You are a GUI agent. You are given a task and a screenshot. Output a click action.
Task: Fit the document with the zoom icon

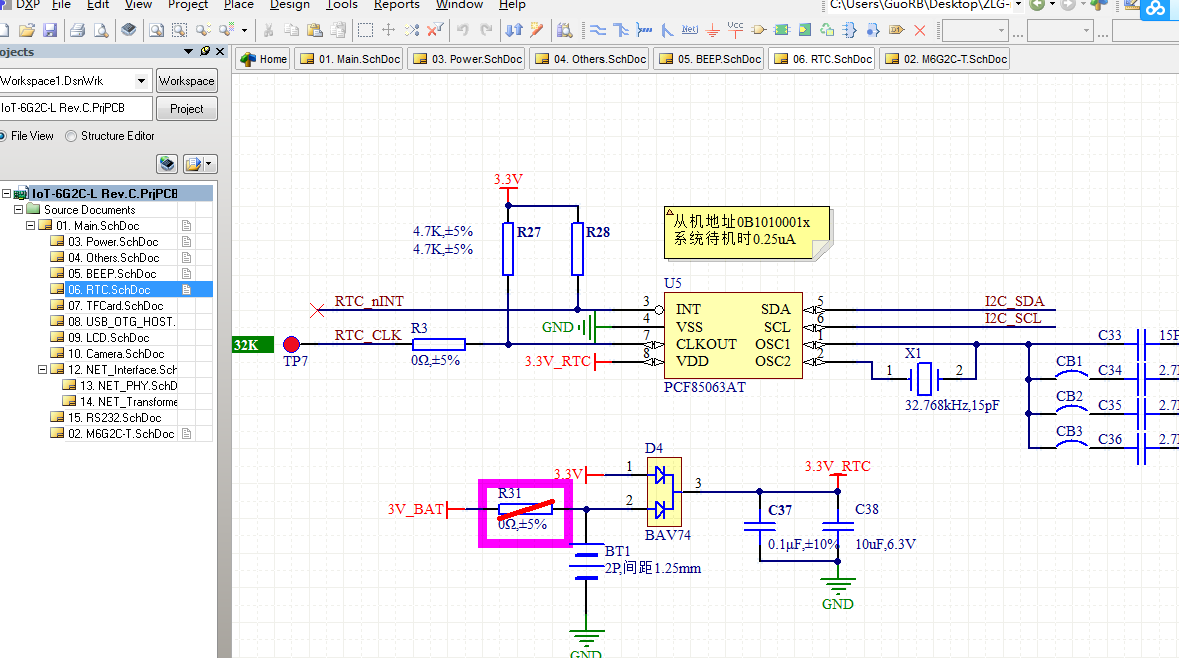point(156,30)
